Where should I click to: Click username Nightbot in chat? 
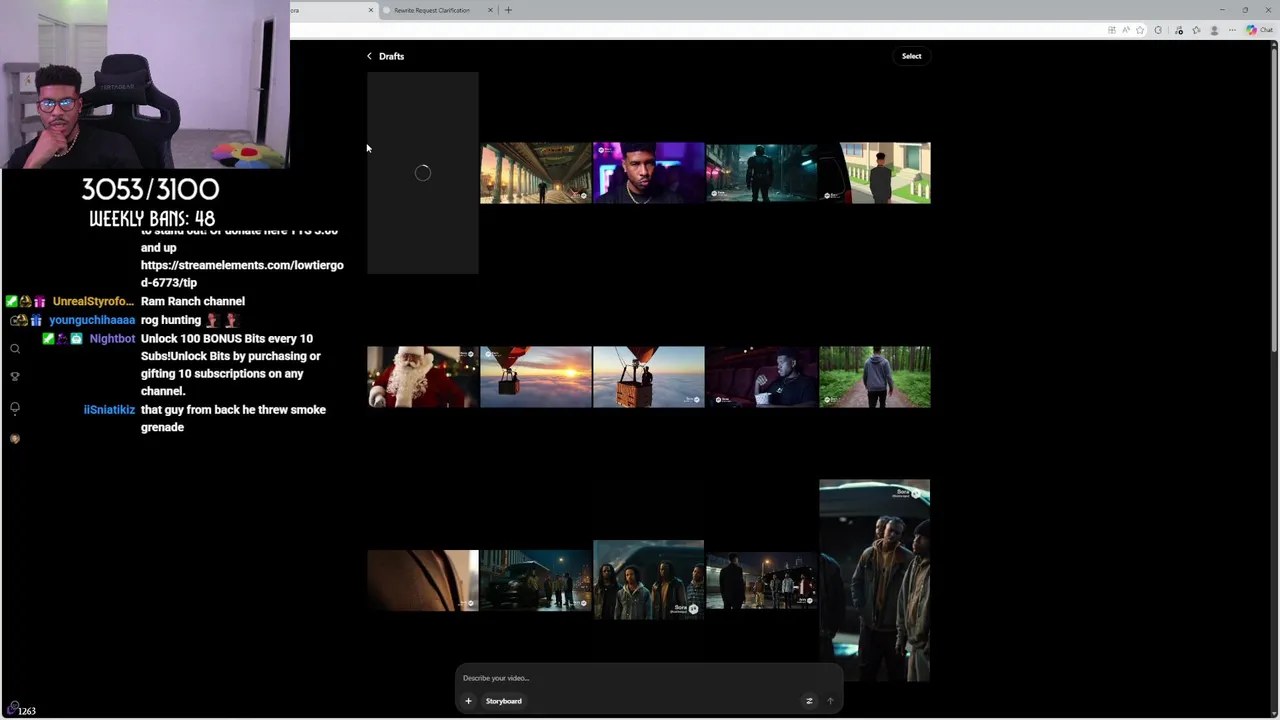(x=112, y=339)
